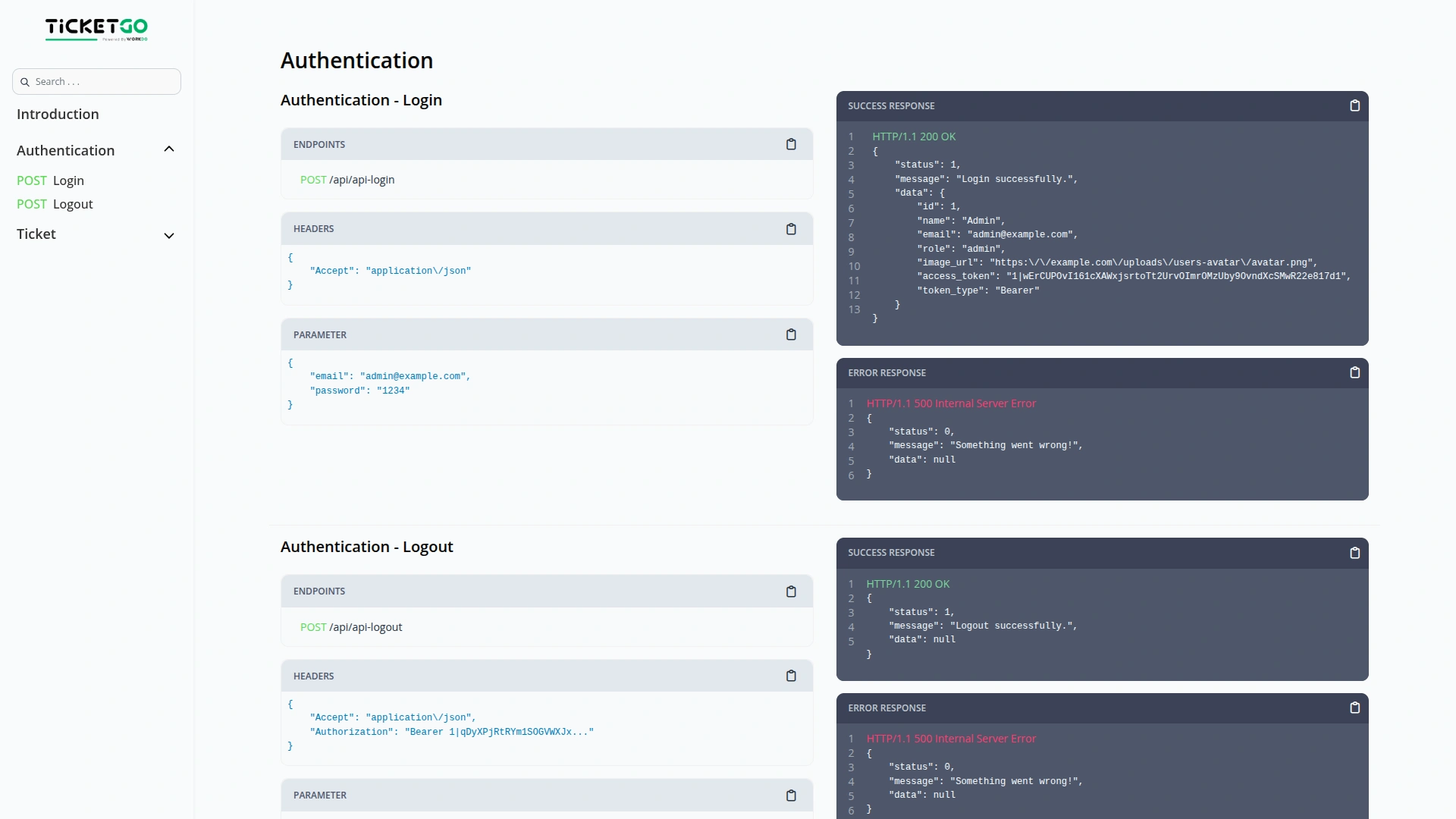Select the green POST label near /api/api-login
This screenshot has width=1456, height=819.
click(313, 180)
